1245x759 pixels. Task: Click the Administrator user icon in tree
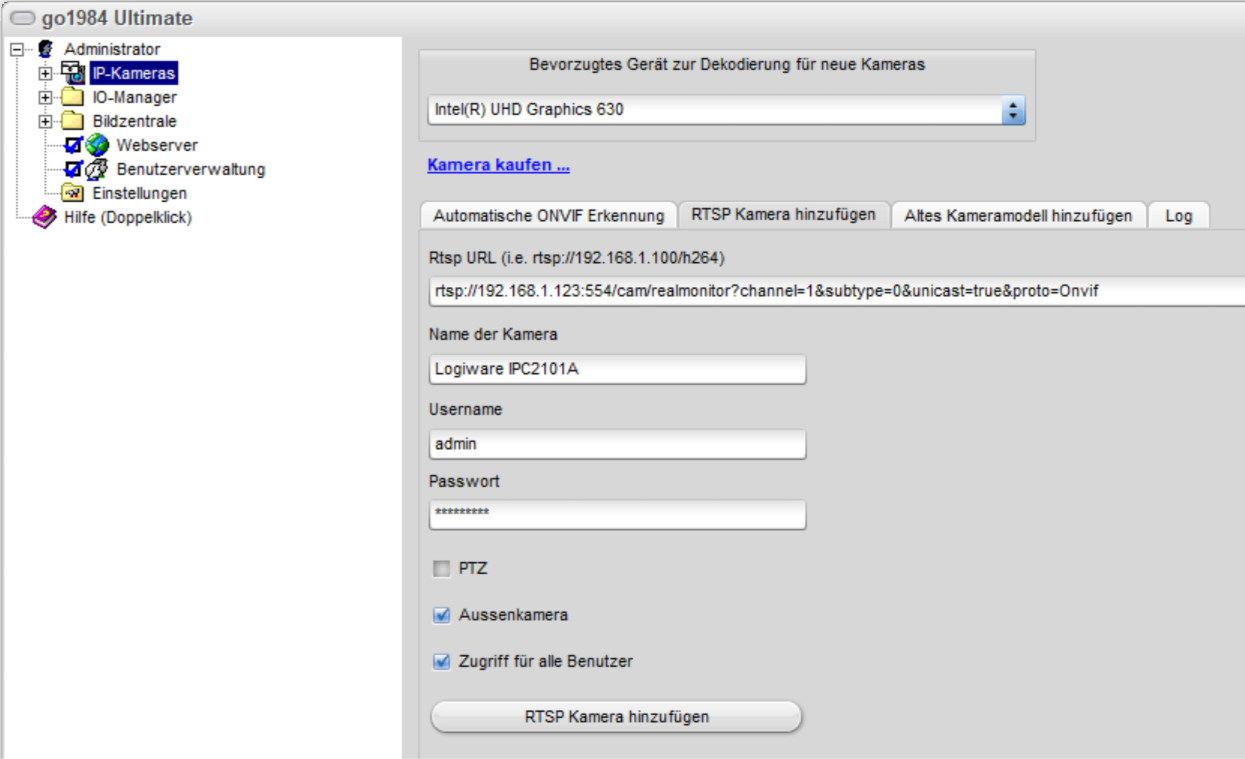click(x=46, y=49)
